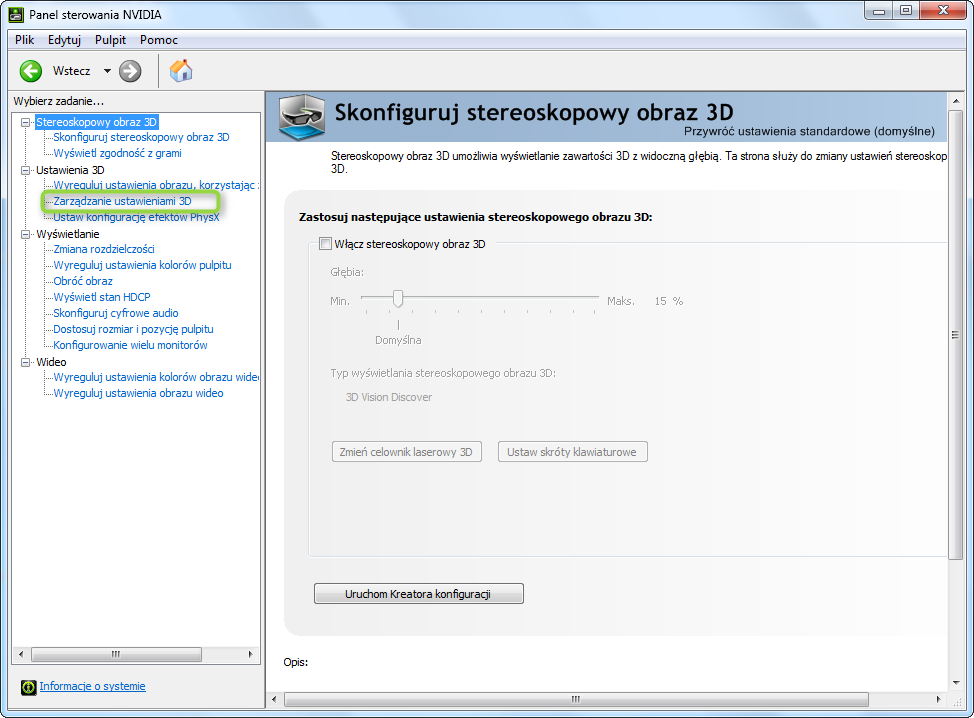Click the 3D Vision Discover display type

pos(389,397)
